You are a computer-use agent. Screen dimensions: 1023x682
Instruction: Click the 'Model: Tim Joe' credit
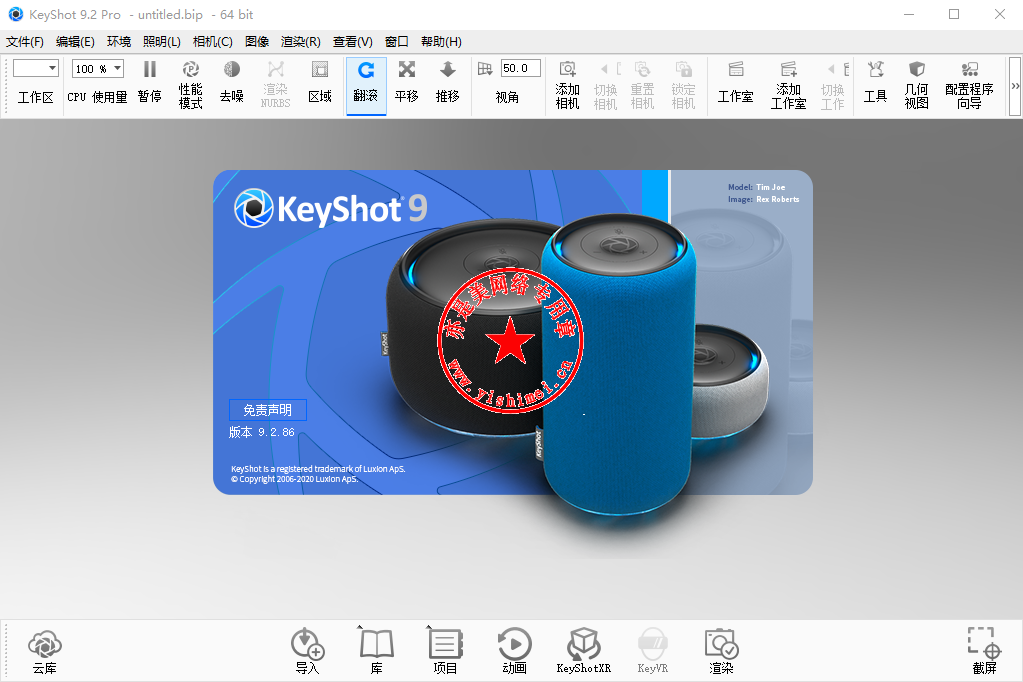[x=757, y=187]
